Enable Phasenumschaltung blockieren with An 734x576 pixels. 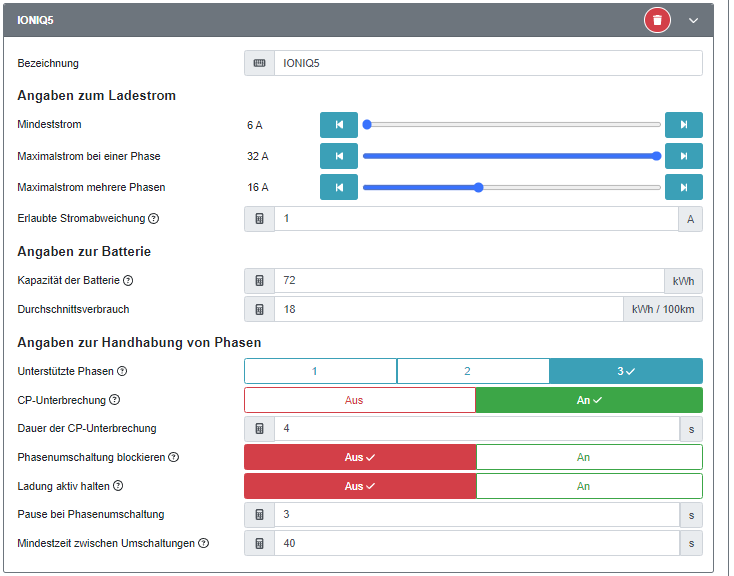pyautogui.click(x=589, y=457)
